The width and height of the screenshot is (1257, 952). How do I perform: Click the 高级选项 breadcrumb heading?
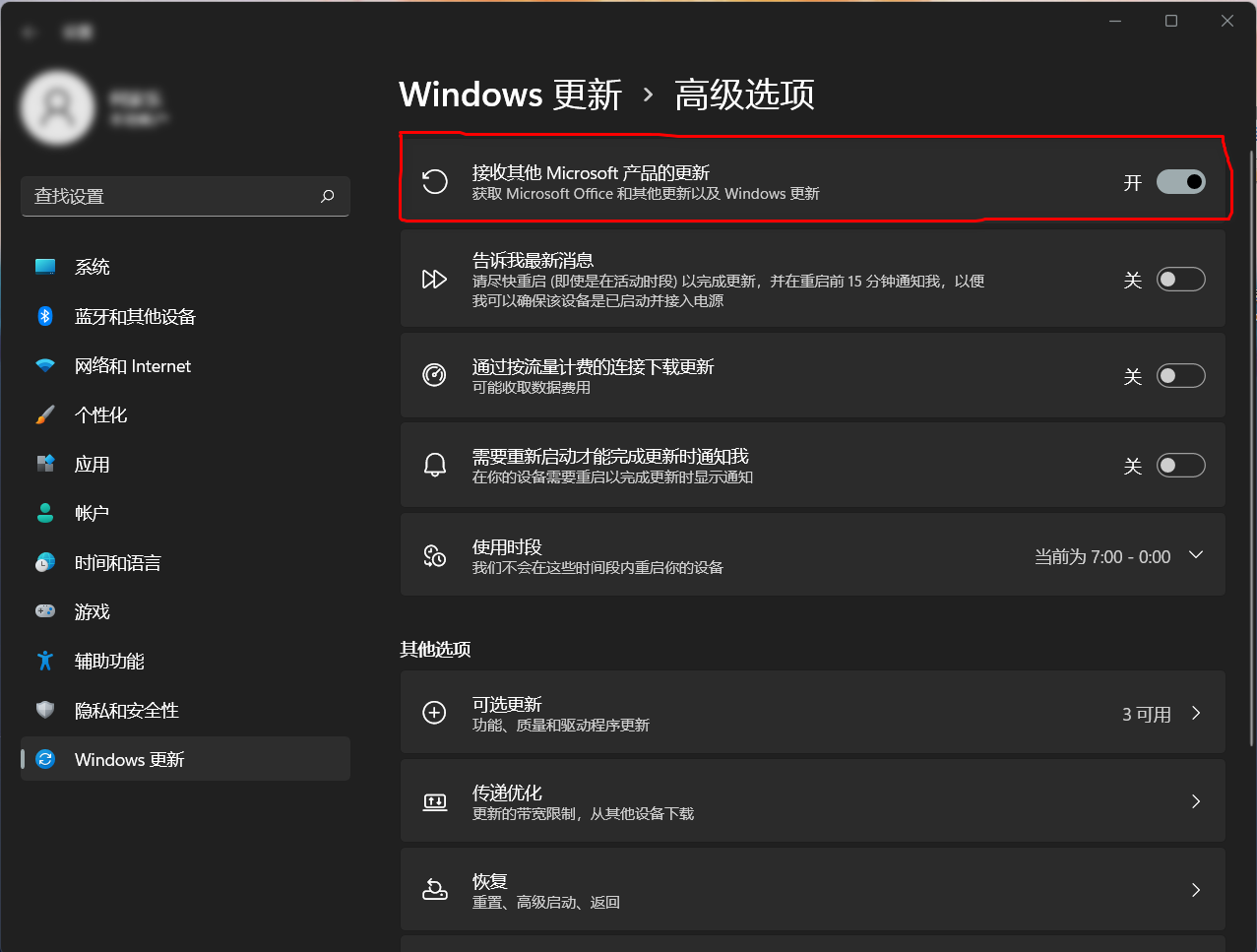click(744, 95)
